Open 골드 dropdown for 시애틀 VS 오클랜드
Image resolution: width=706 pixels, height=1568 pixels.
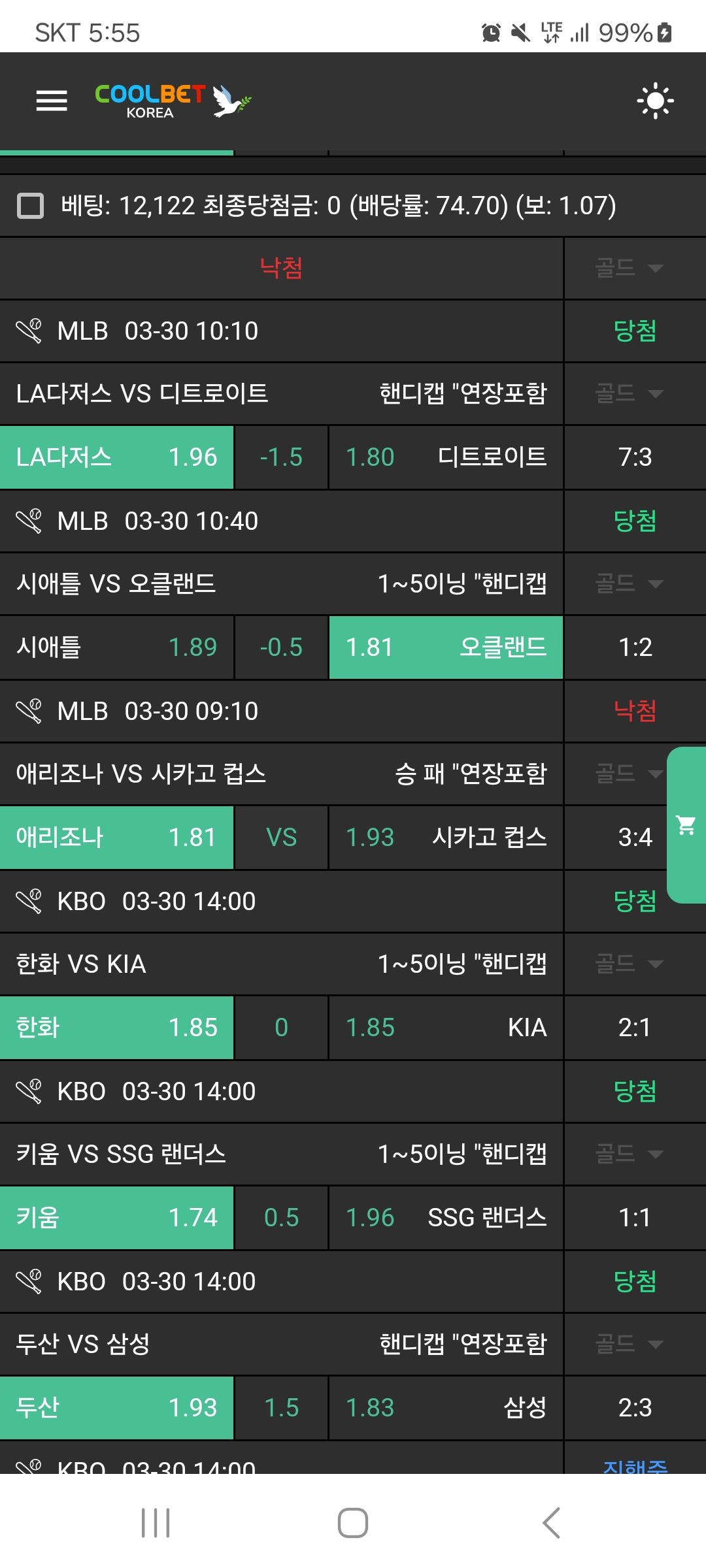[x=629, y=583]
